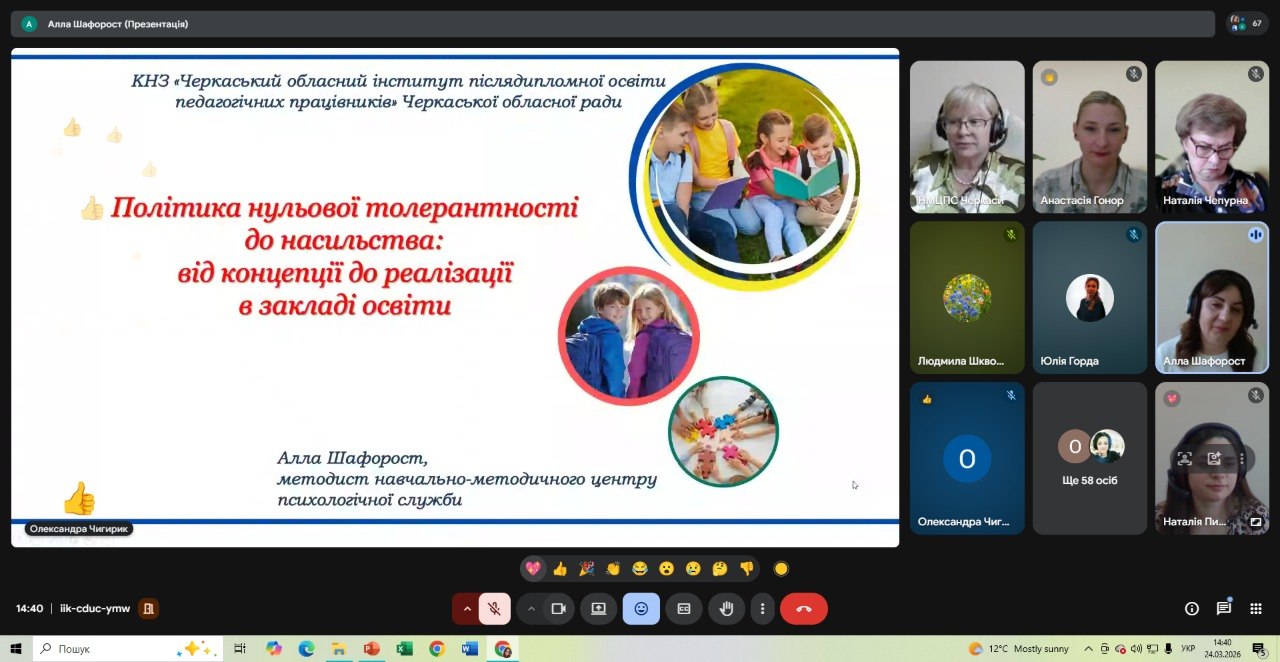Open the meeting chat panel

pos(1223,608)
